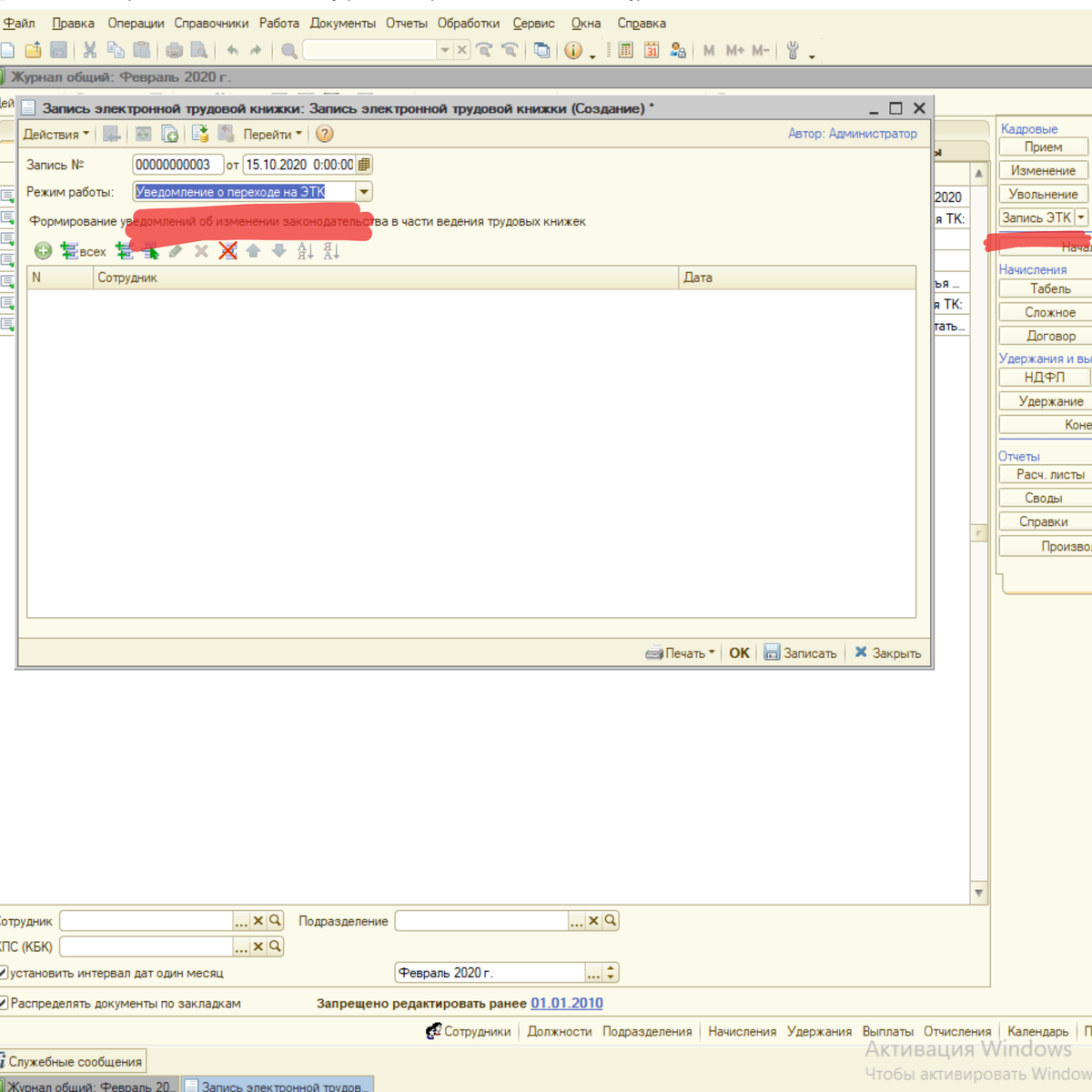Screen dimensions: 1092x1092
Task: Click the Сотрудник column header
Action: coord(386,278)
